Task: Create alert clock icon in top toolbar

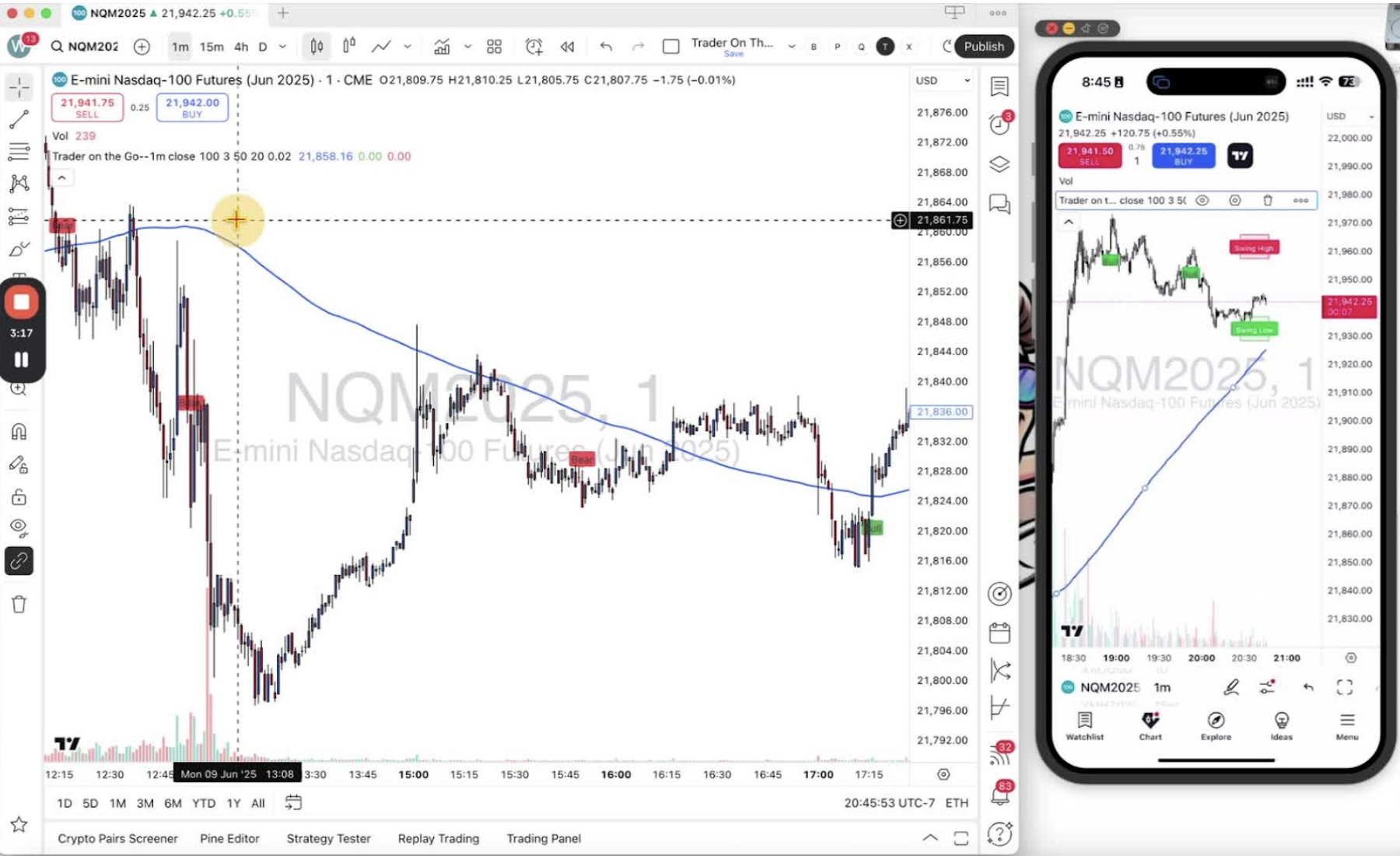Action: 534,47
